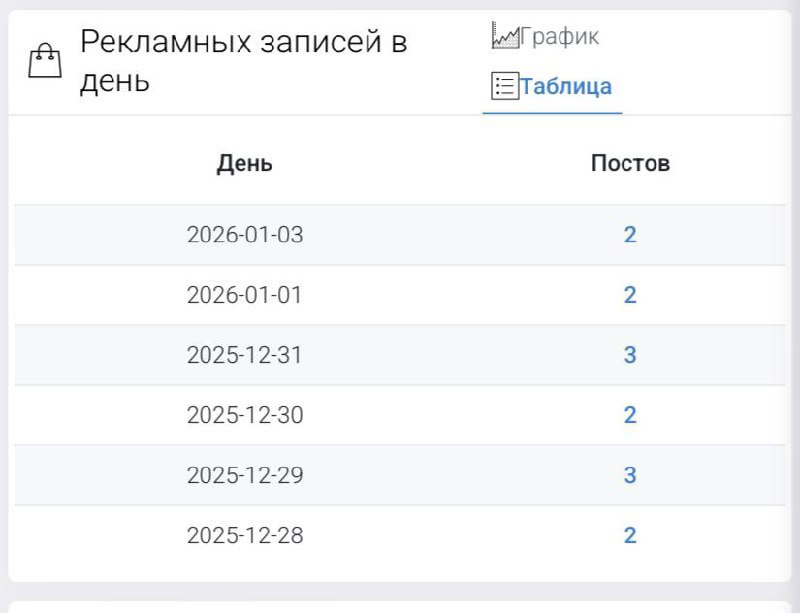Open post count for 2025-12-30

point(630,415)
